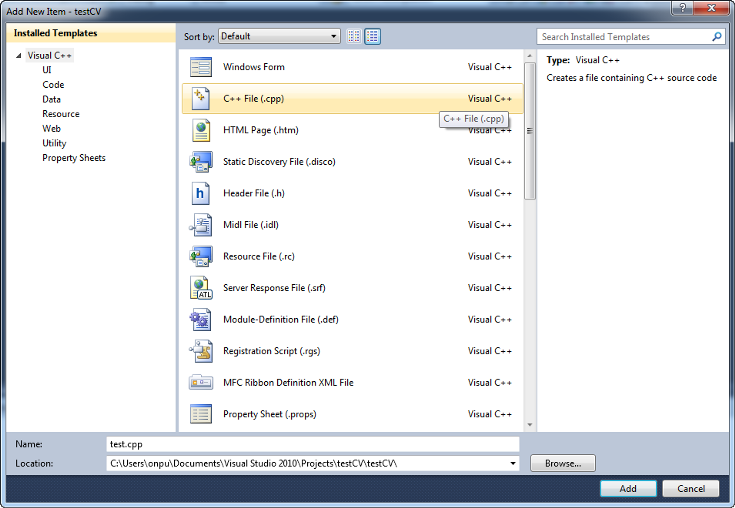The height and width of the screenshot is (508, 735).
Task: Click 'Static Discovery File (.disco)' text
Action: click(x=279, y=162)
